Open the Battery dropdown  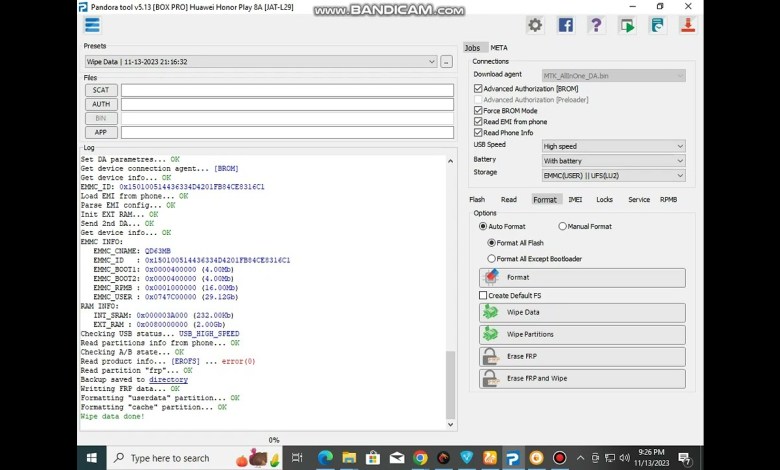click(613, 161)
